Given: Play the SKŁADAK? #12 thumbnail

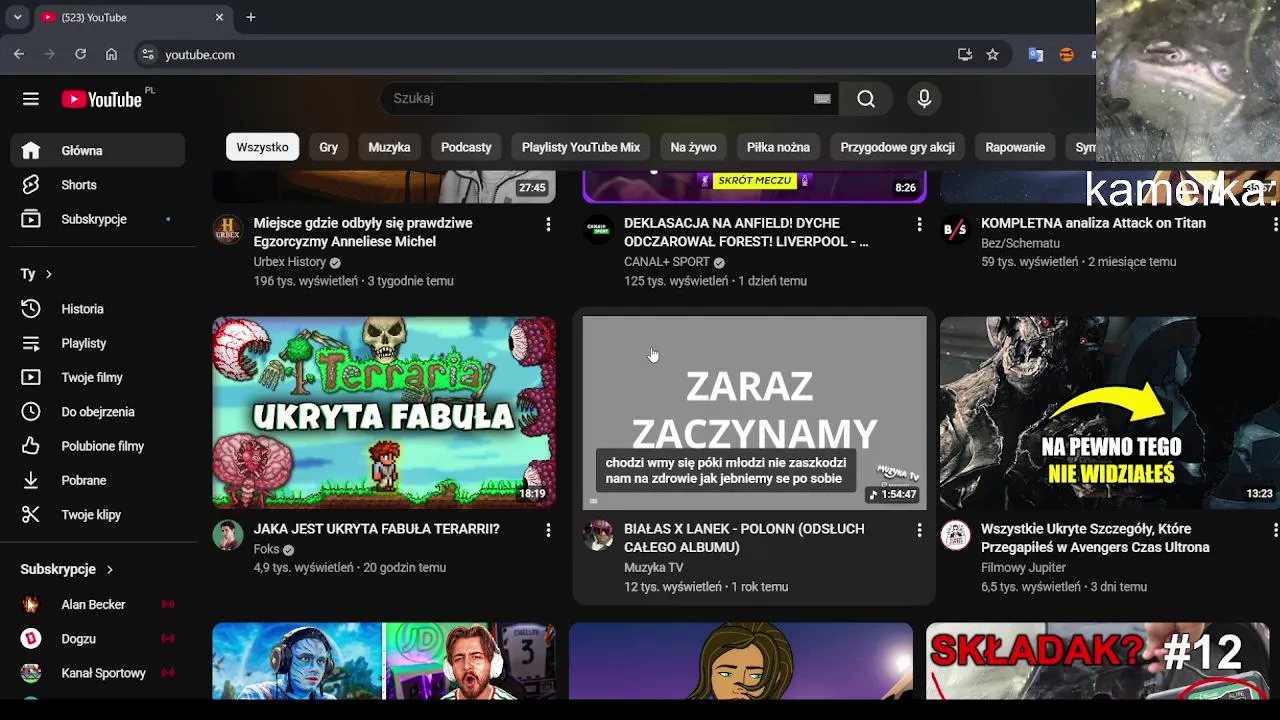Looking at the screenshot, I should [1098, 661].
